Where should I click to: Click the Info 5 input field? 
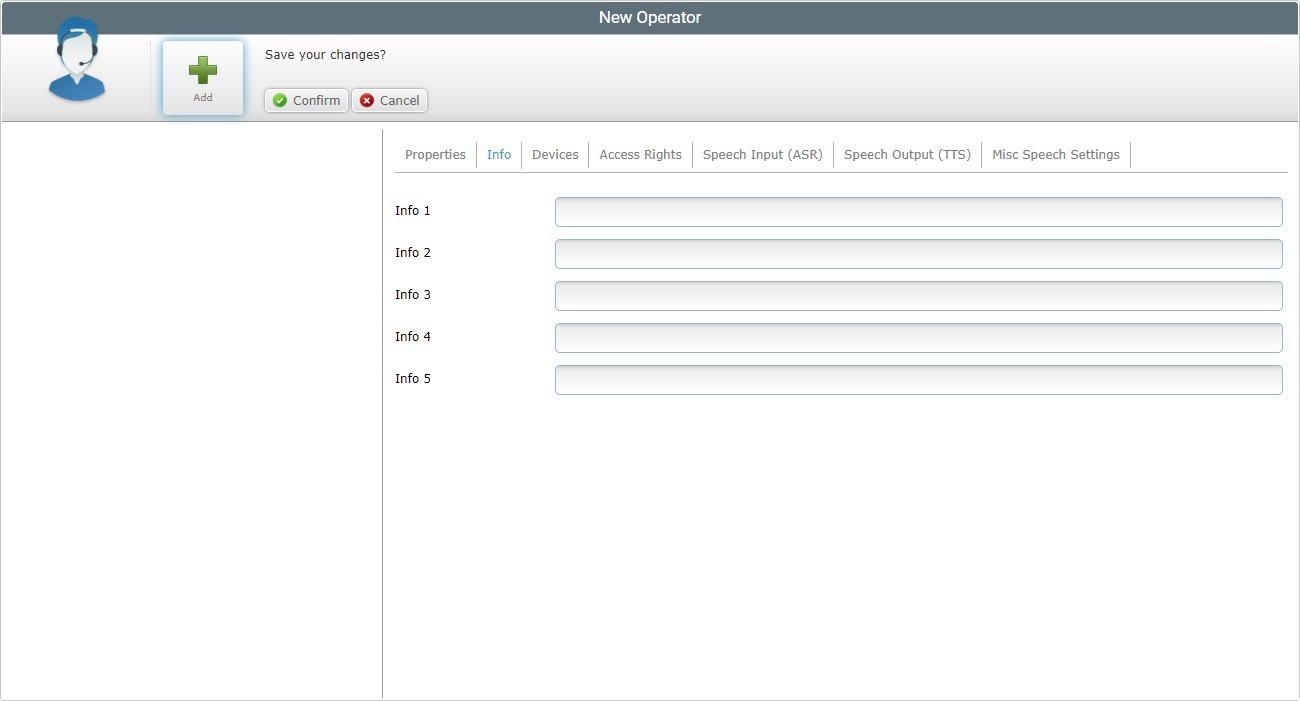click(918, 380)
